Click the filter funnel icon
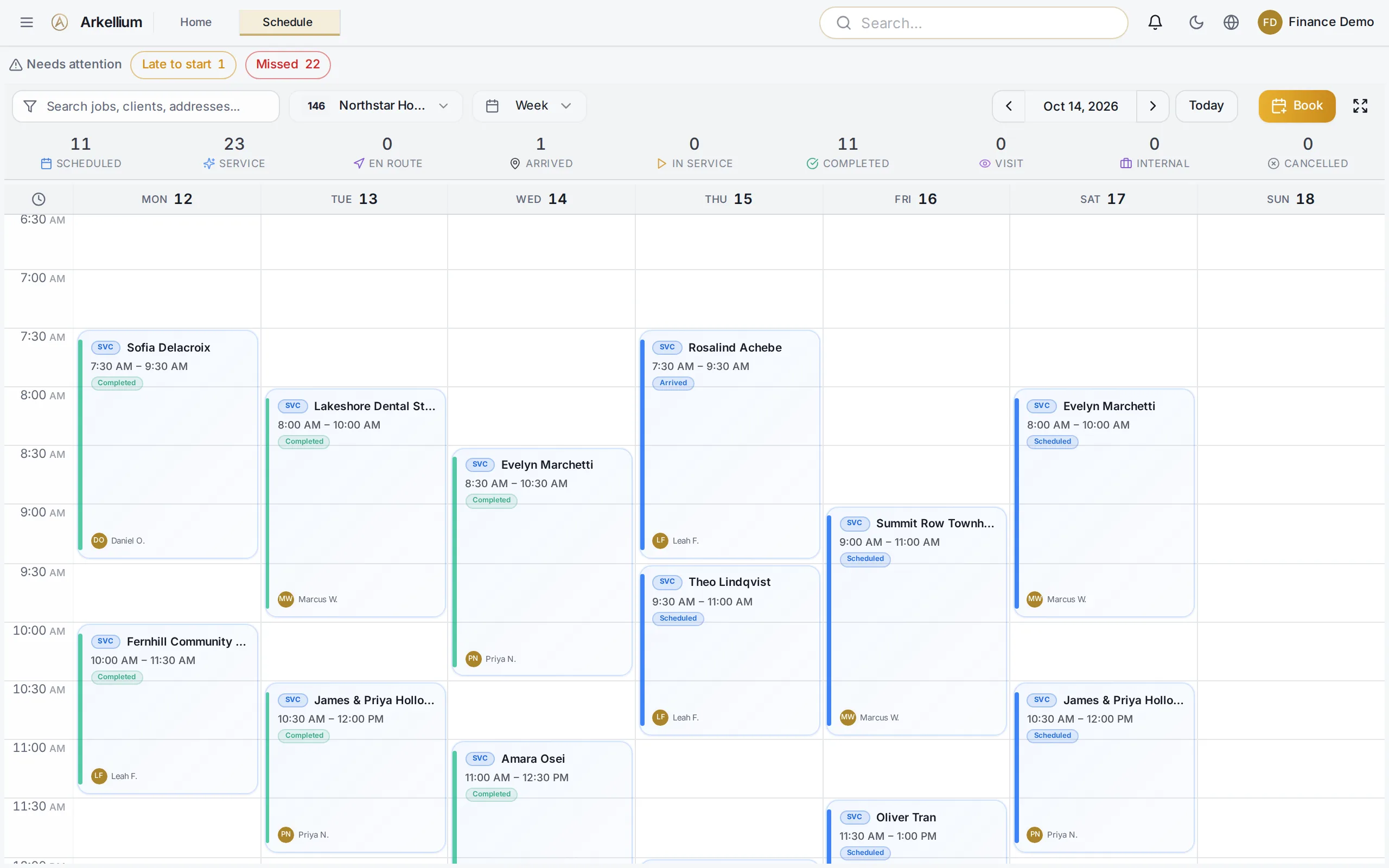The width and height of the screenshot is (1389, 868). [x=30, y=106]
